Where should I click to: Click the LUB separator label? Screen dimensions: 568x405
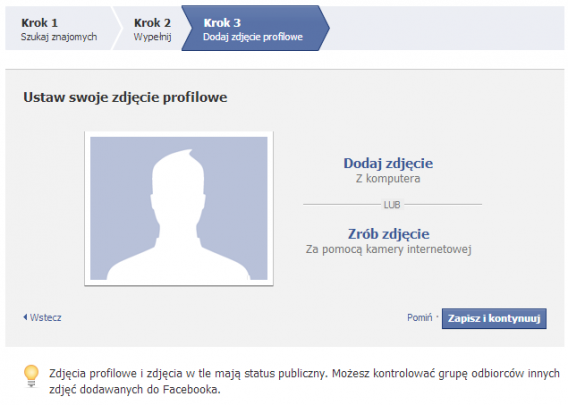point(392,205)
